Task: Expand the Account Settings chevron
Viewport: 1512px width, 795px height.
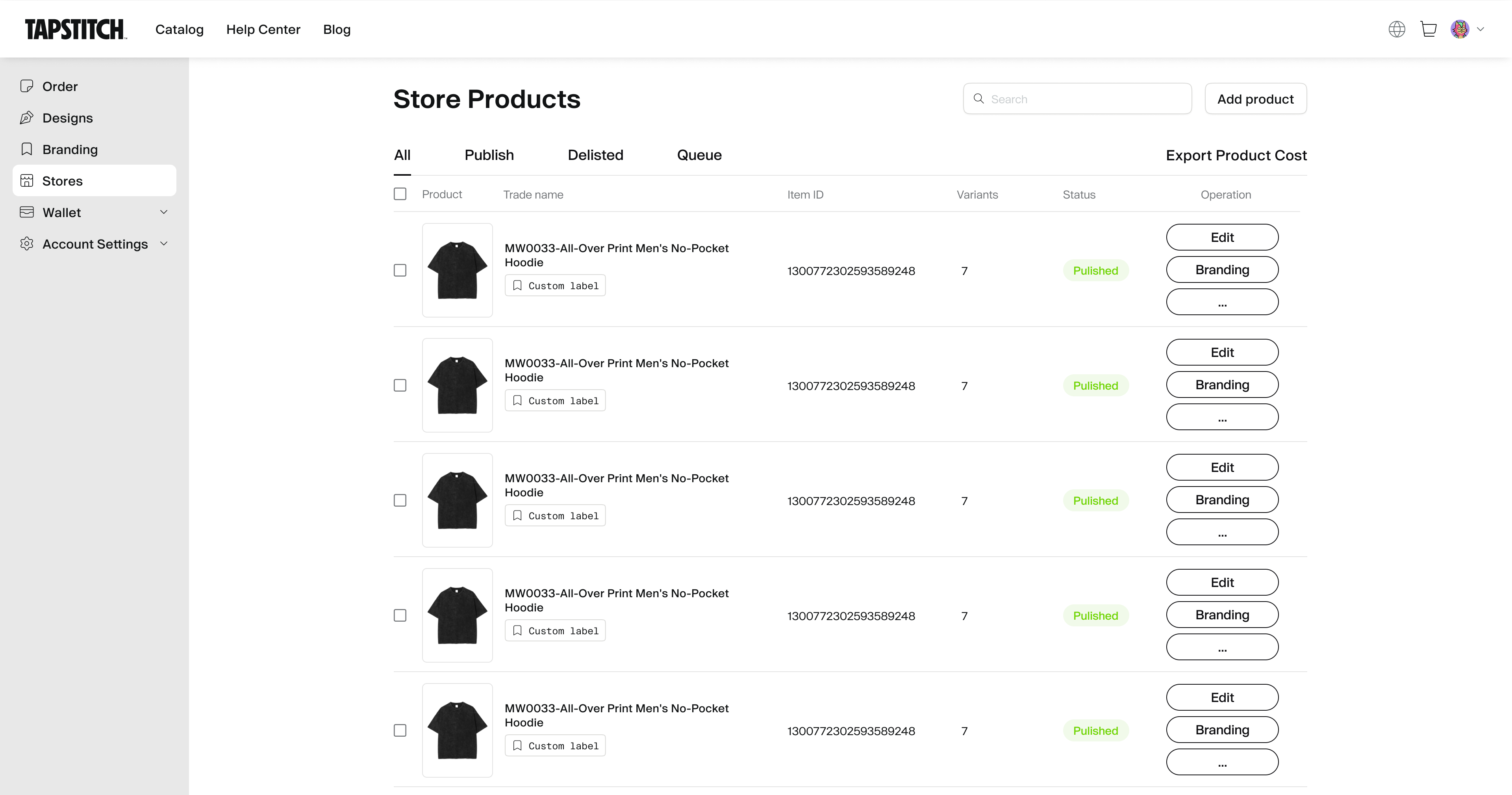Action: coord(164,244)
